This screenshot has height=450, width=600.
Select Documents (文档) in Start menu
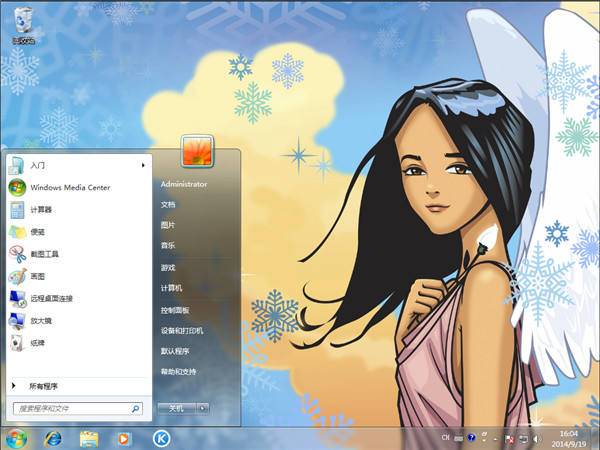coord(168,204)
